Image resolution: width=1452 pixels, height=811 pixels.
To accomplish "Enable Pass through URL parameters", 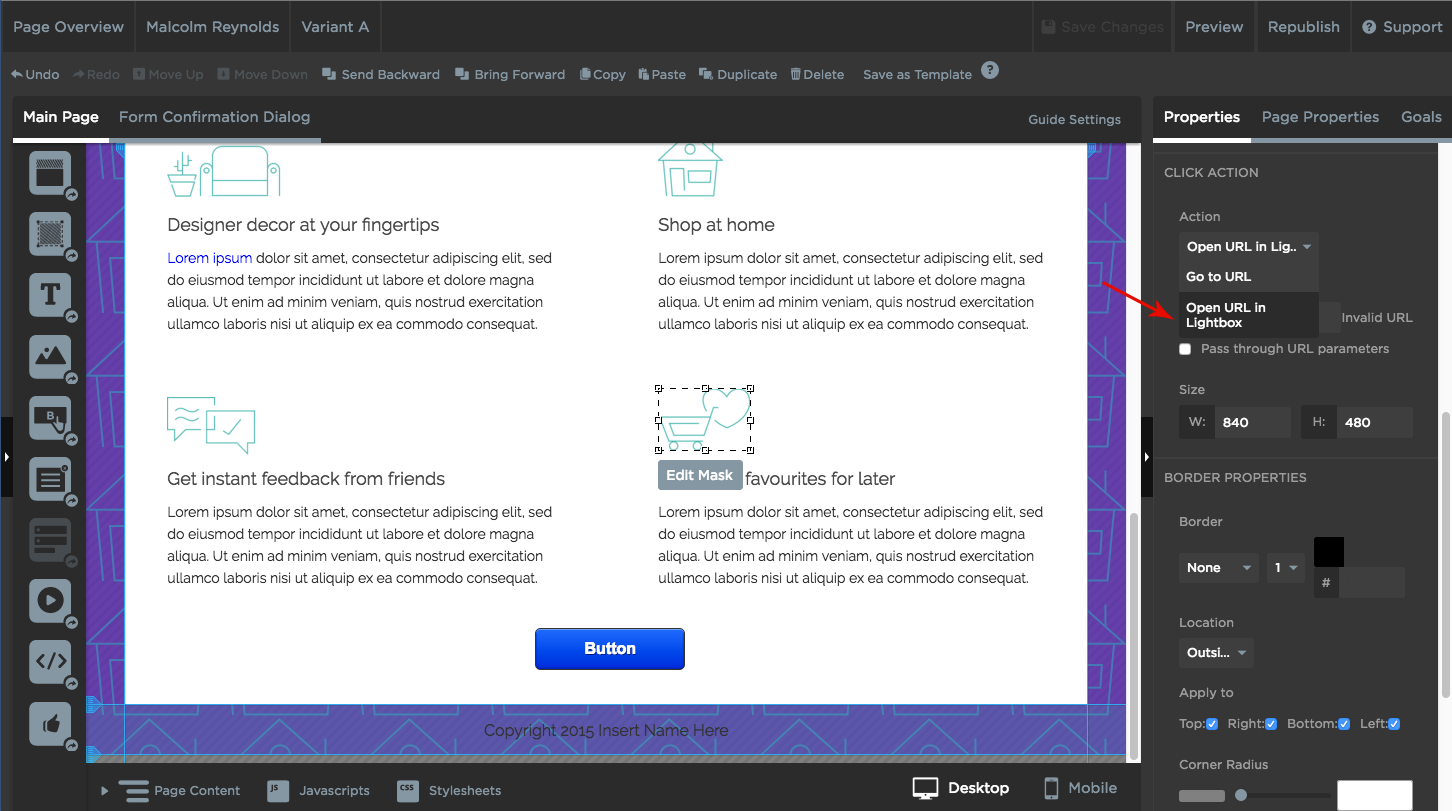I will 1185,349.
